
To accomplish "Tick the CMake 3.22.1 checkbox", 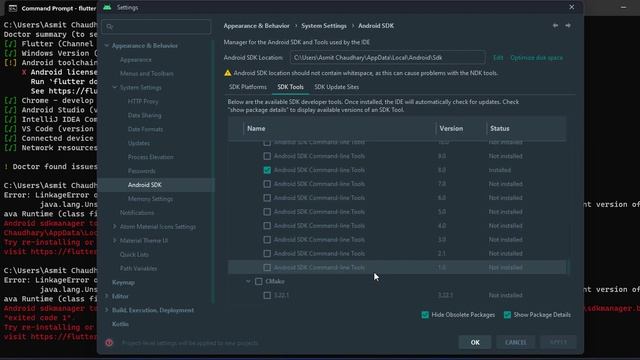I will tap(267, 295).
